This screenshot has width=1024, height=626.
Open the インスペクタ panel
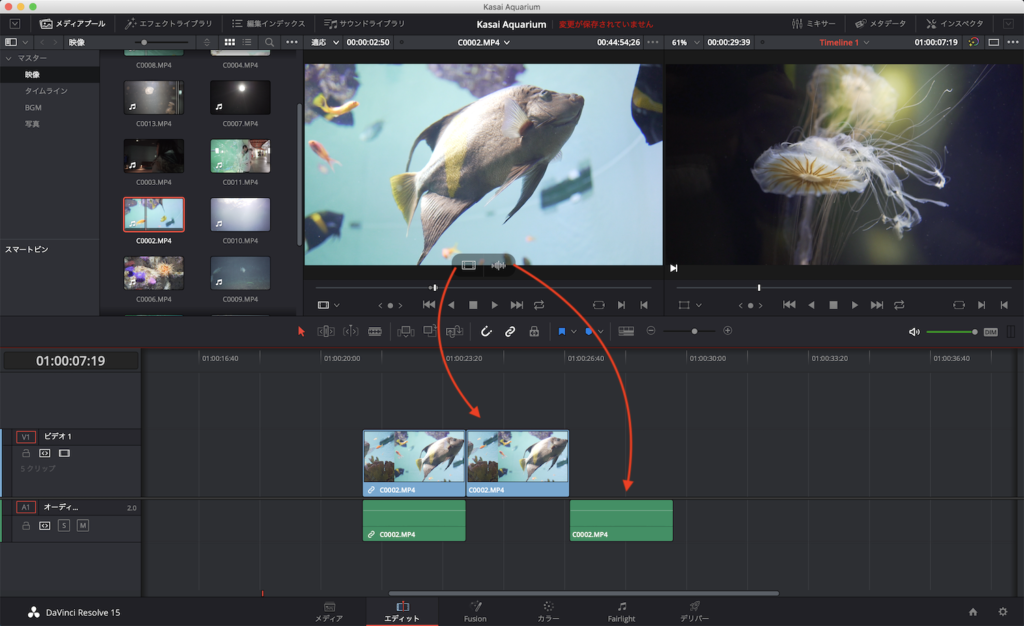click(x=955, y=23)
